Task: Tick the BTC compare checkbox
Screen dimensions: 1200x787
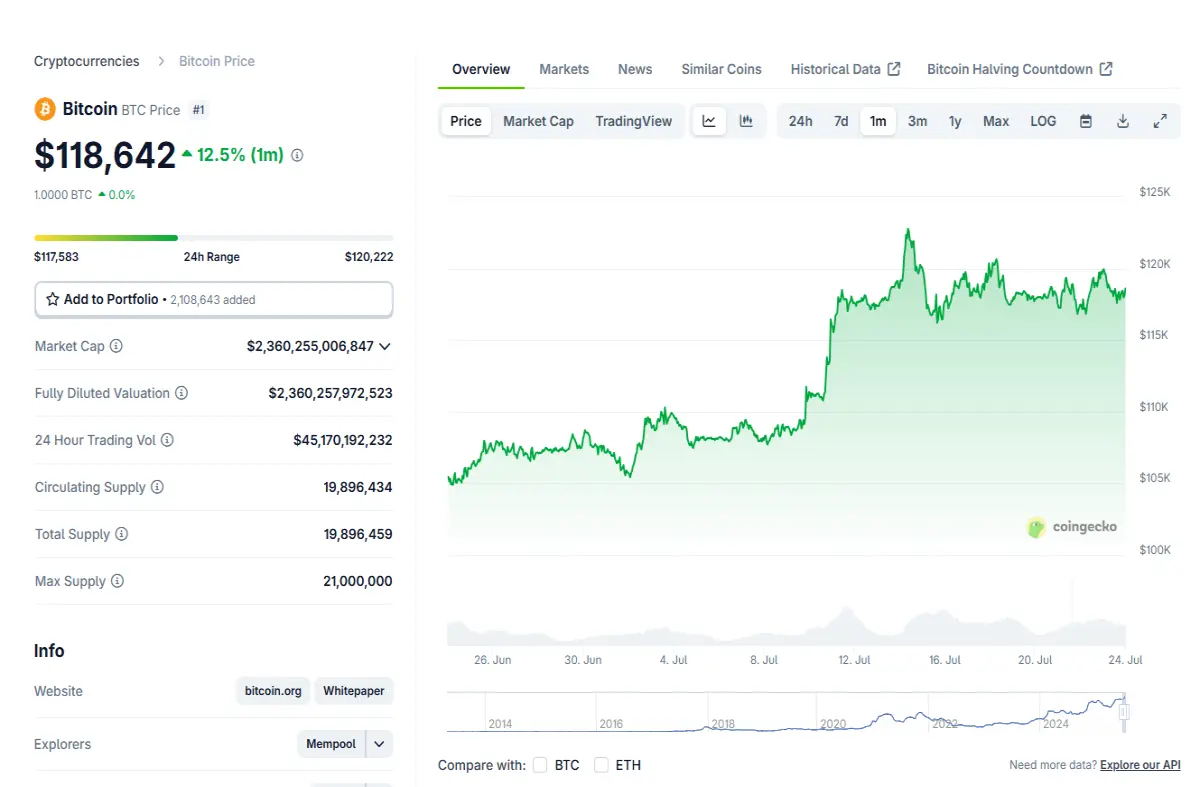Action: coord(540,765)
